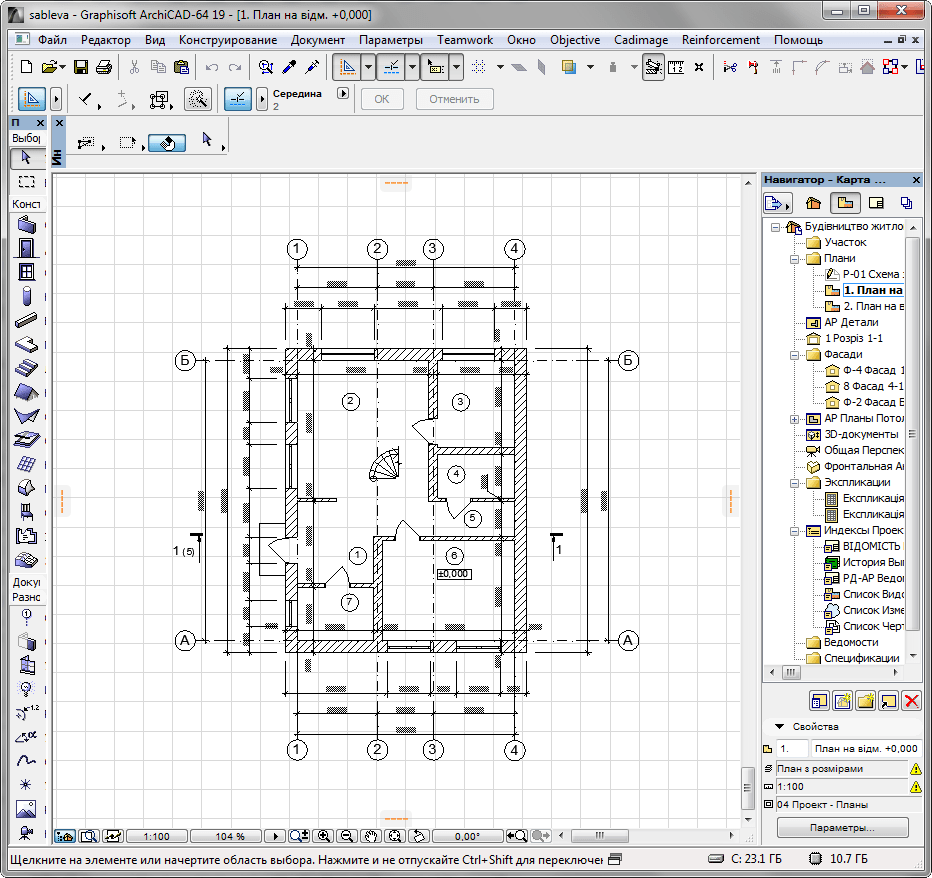This screenshot has width=932, height=878.
Task: Open the Документ menu
Action: tap(317, 40)
